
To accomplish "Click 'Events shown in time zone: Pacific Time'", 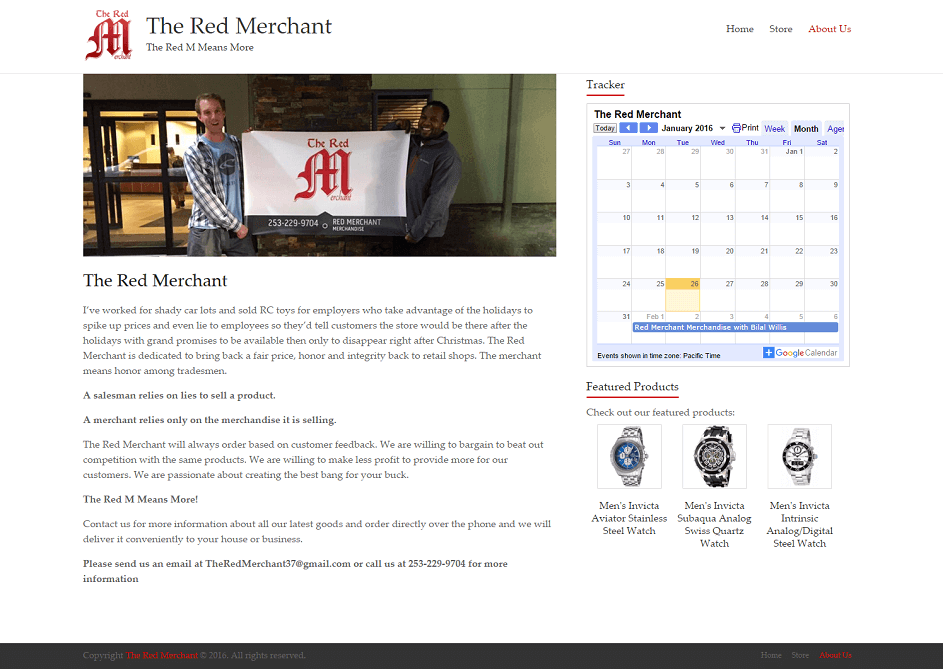I will 659,356.
